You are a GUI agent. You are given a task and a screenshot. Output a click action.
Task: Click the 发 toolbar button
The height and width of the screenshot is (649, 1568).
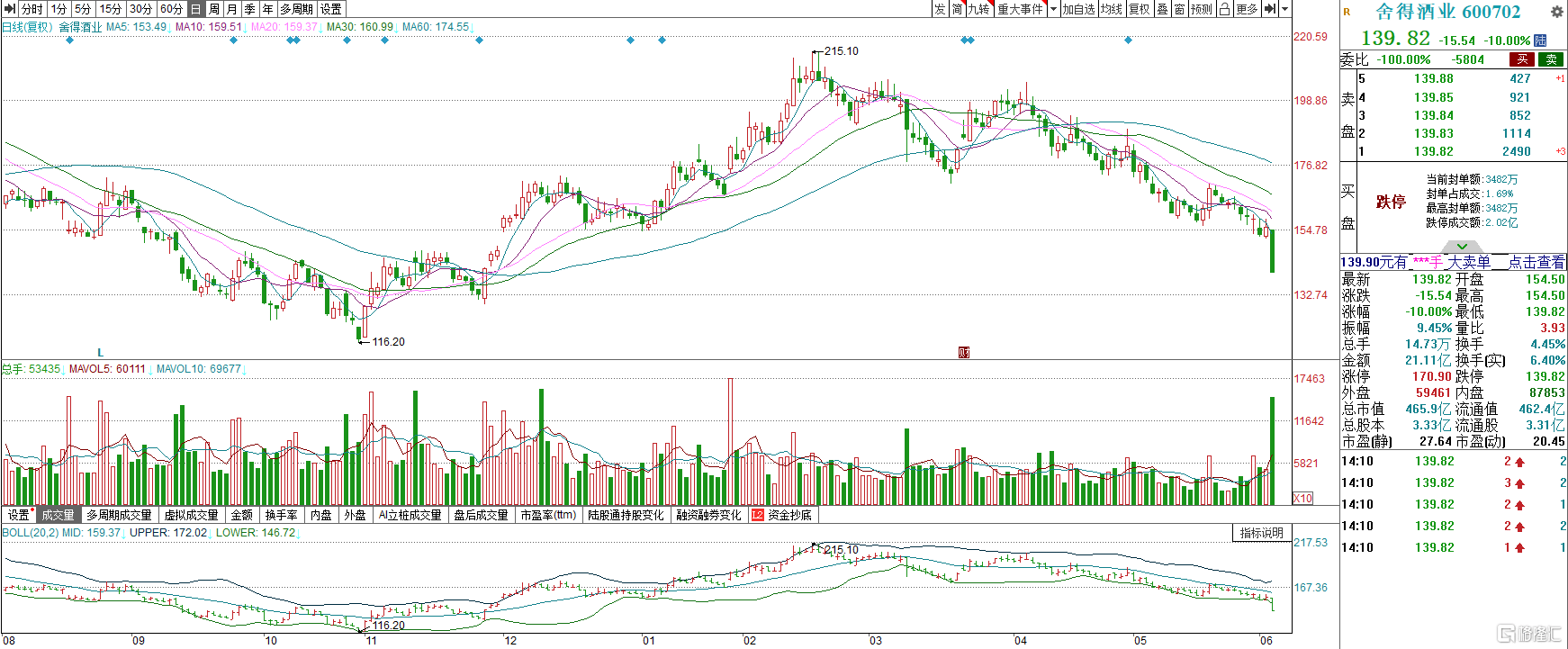pos(940,9)
